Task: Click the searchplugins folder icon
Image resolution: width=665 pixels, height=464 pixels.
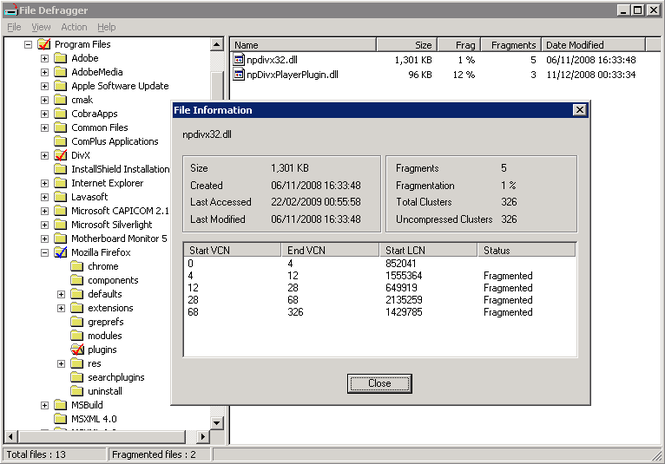Action: coord(77,377)
